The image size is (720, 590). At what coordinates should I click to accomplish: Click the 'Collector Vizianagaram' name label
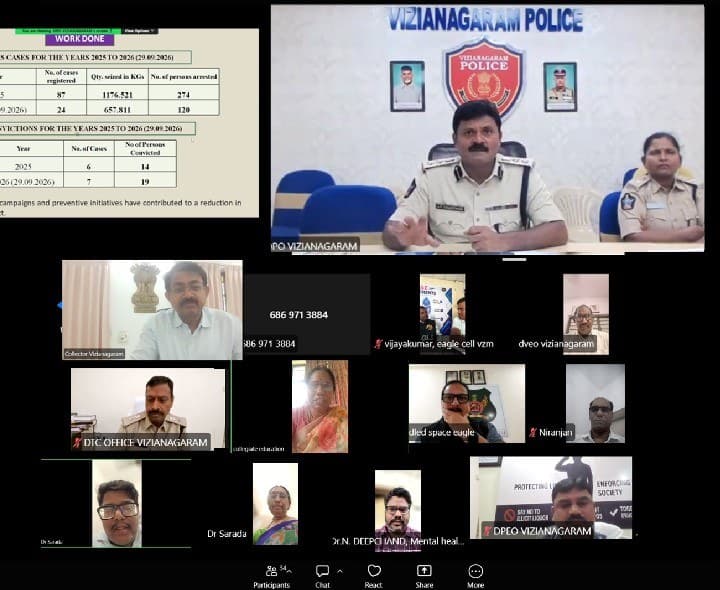click(94, 354)
